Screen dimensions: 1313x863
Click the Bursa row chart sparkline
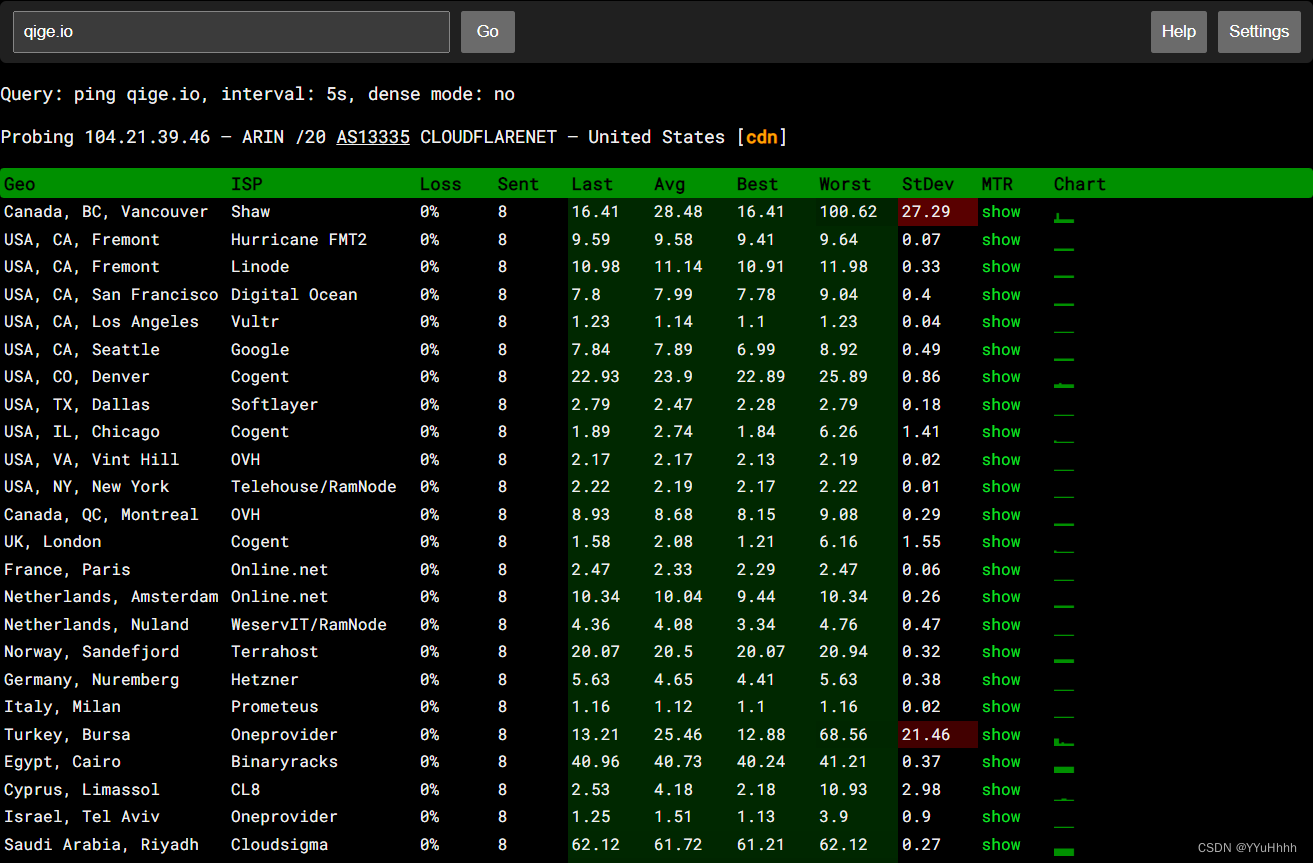tap(1064, 741)
